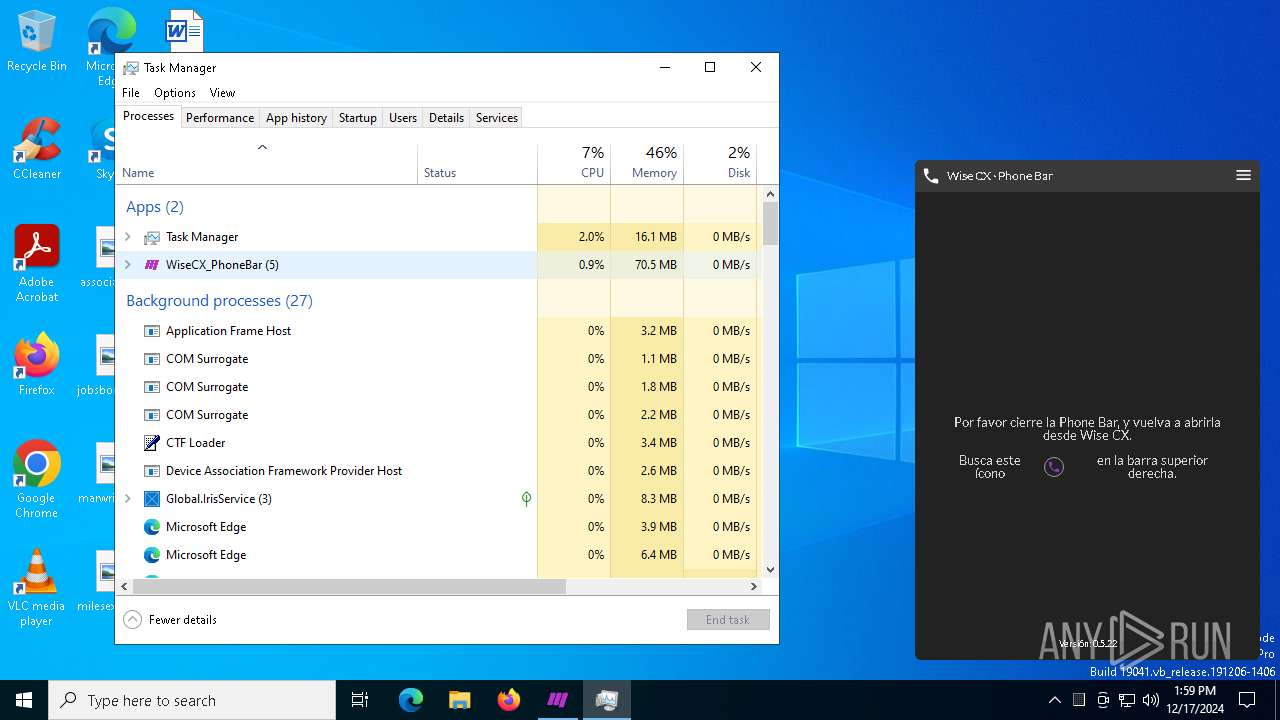Click the WiseCX_PhoneBar process icon

(x=152, y=265)
